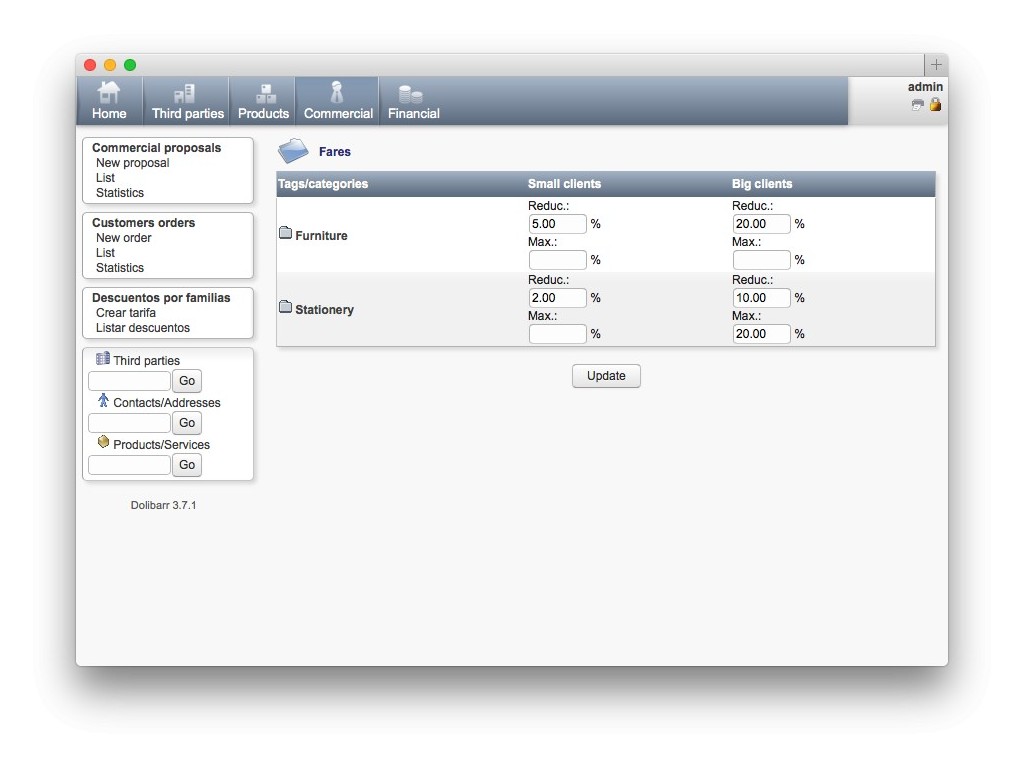Edit Stationery Small clients Reduc. field
Screen dimensions: 1024x768
[x=558, y=298]
